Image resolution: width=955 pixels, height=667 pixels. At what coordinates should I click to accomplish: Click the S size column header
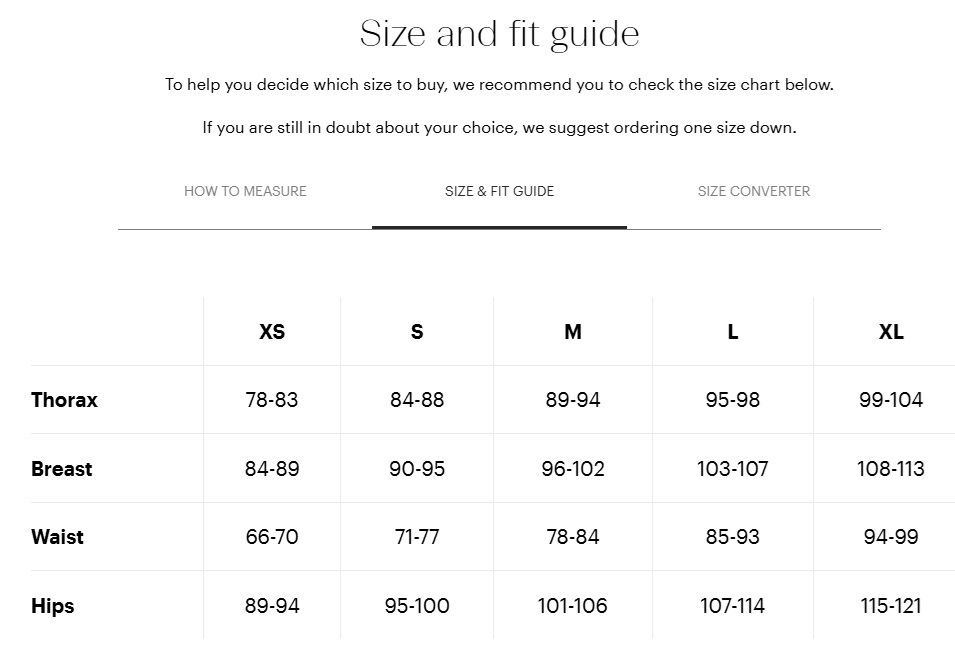[417, 332]
